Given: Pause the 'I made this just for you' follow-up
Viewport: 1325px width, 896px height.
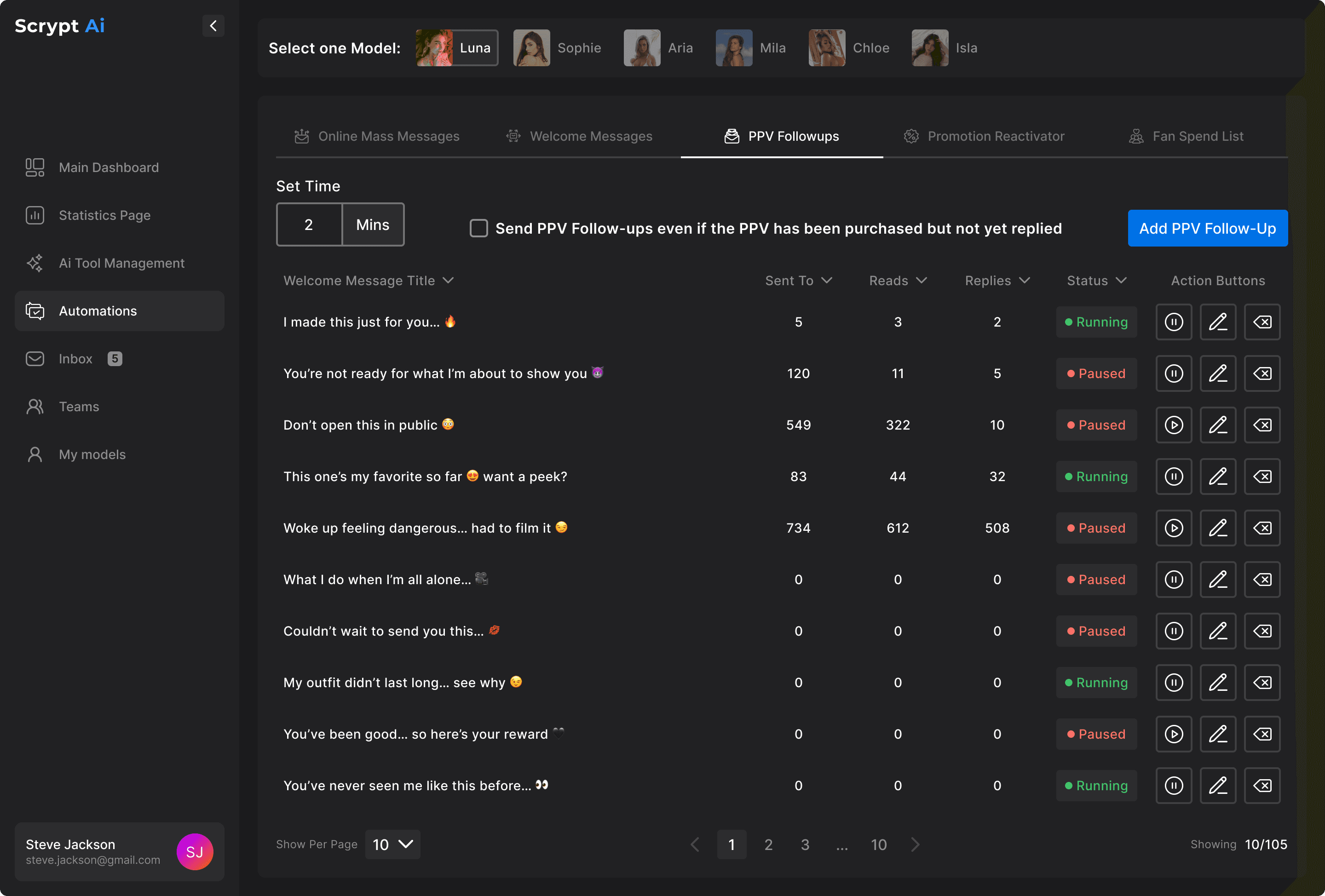Looking at the screenshot, I should (1173, 322).
